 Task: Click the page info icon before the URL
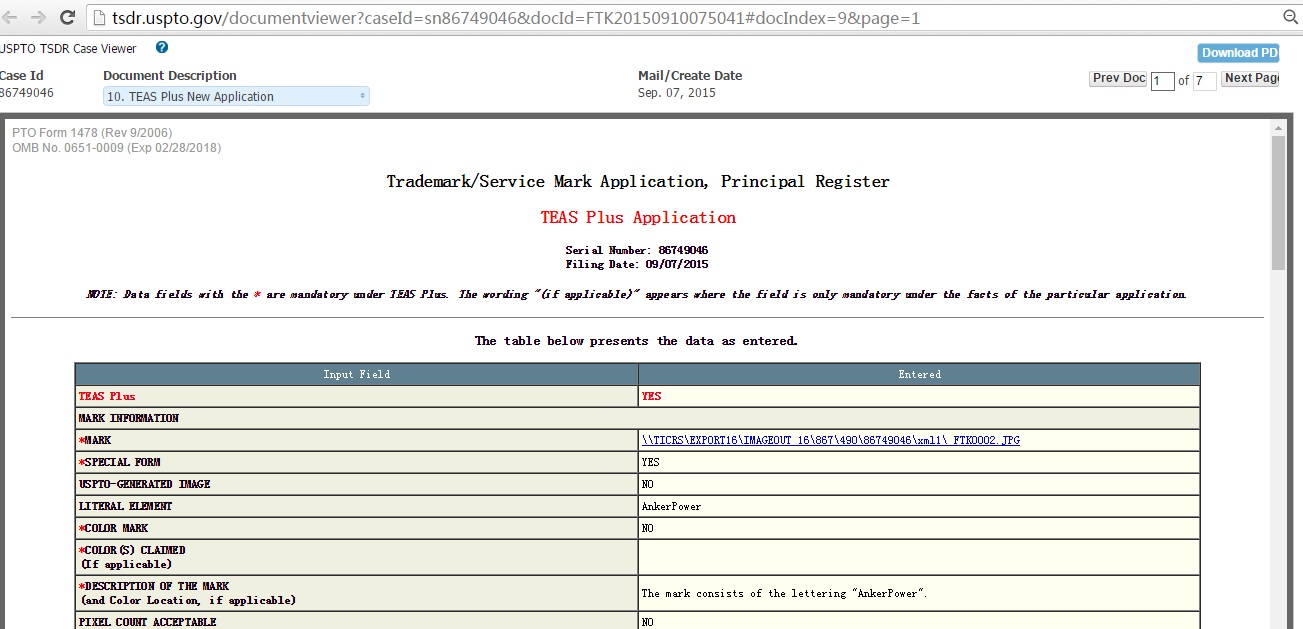(x=98, y=18)
